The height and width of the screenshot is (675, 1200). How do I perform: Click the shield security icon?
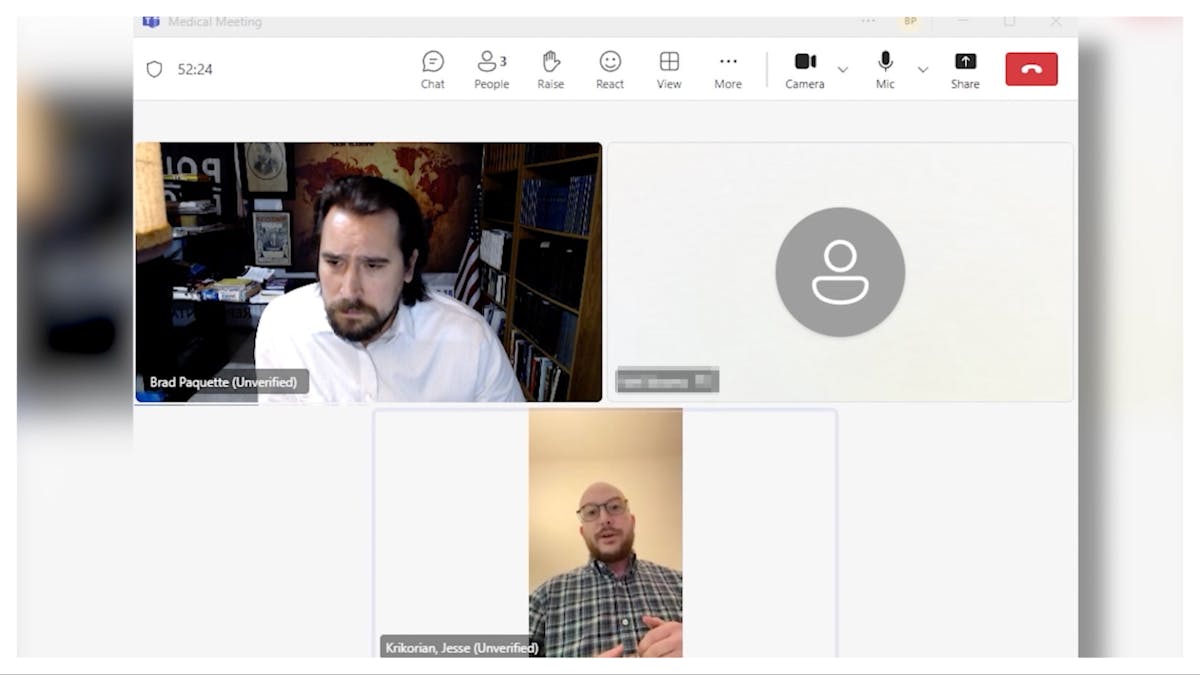tap(154, 69)
